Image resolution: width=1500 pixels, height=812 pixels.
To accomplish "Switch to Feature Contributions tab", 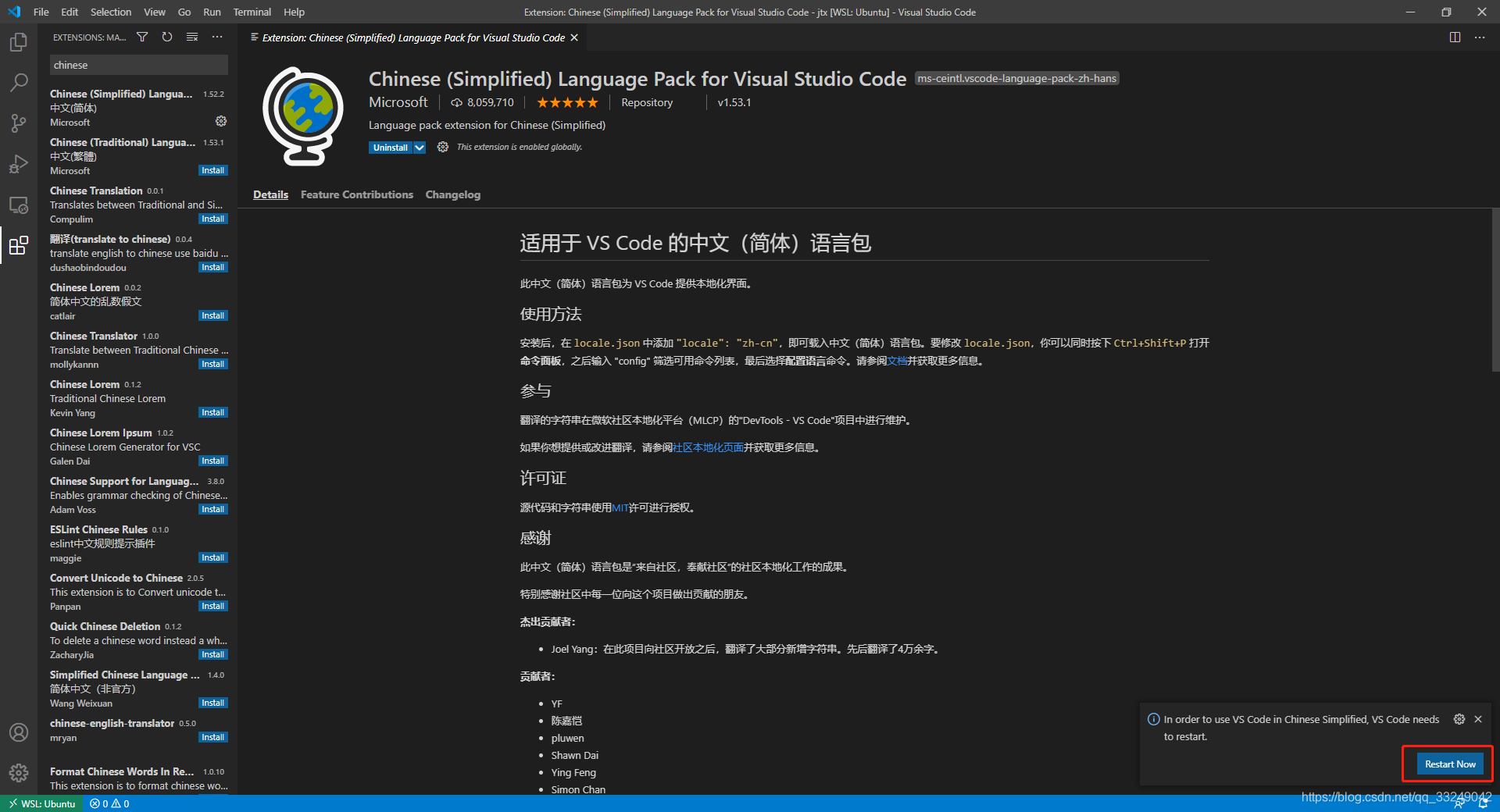I will tap(357, 194).
